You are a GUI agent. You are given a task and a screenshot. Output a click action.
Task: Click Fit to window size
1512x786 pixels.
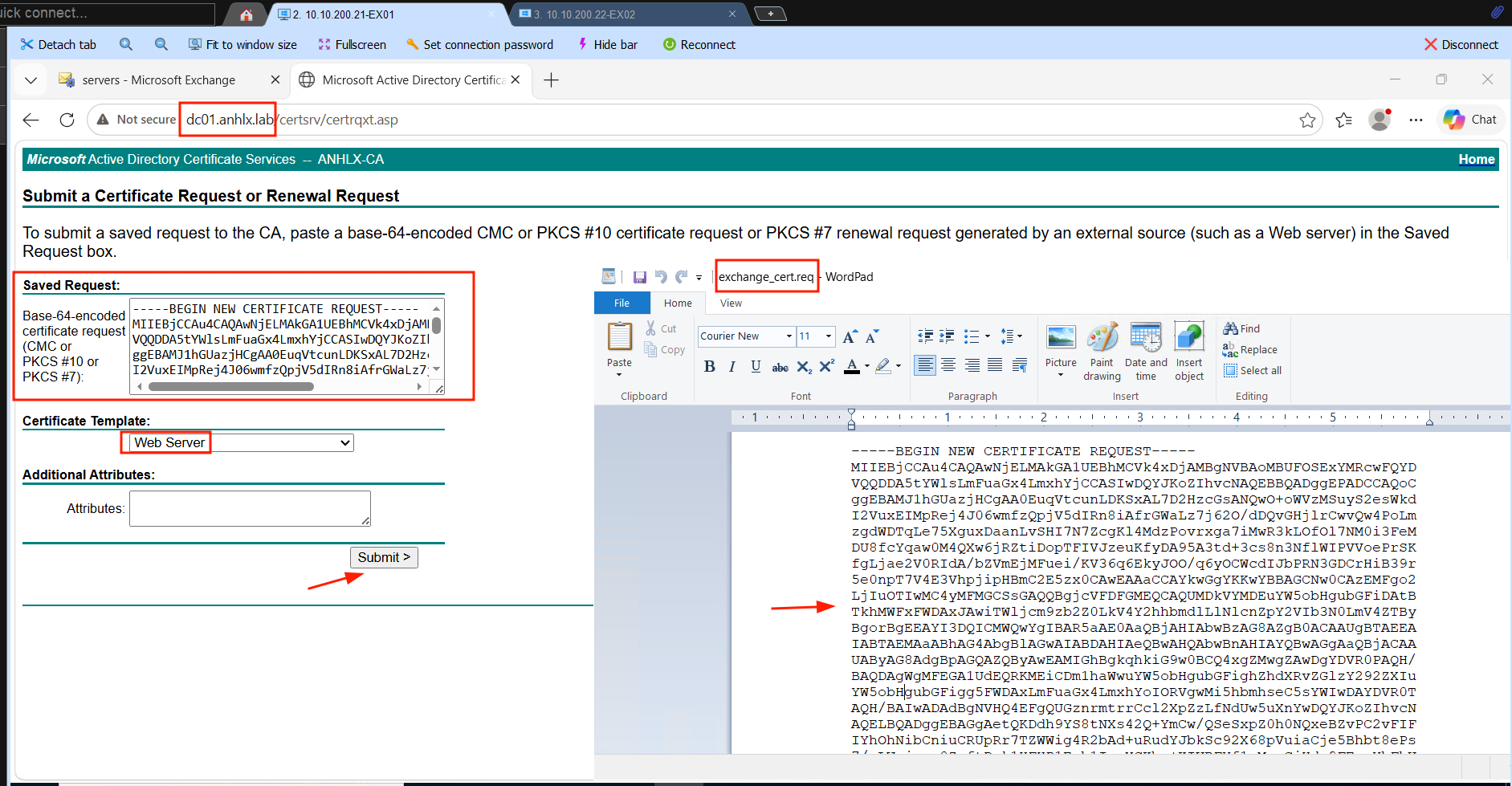point(242,44)
